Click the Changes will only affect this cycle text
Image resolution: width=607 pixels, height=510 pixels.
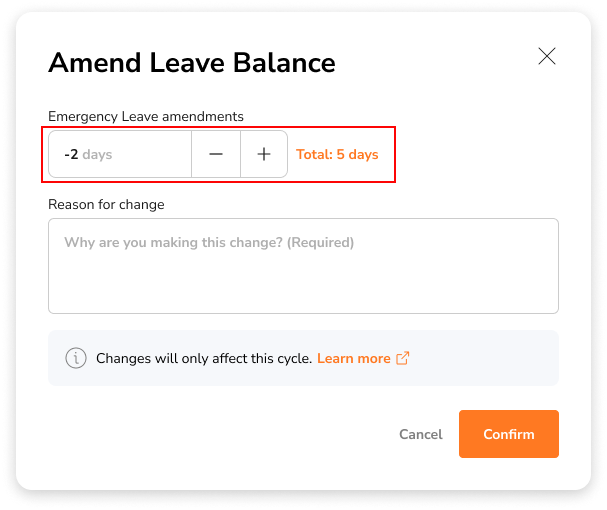pos(204,359)
